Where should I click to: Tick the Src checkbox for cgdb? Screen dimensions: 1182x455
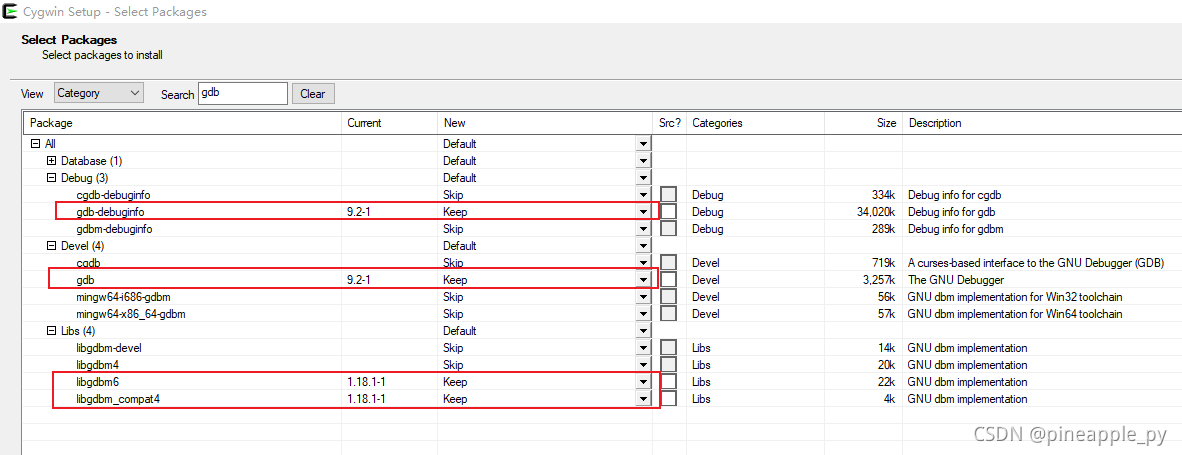pos(669,262)
